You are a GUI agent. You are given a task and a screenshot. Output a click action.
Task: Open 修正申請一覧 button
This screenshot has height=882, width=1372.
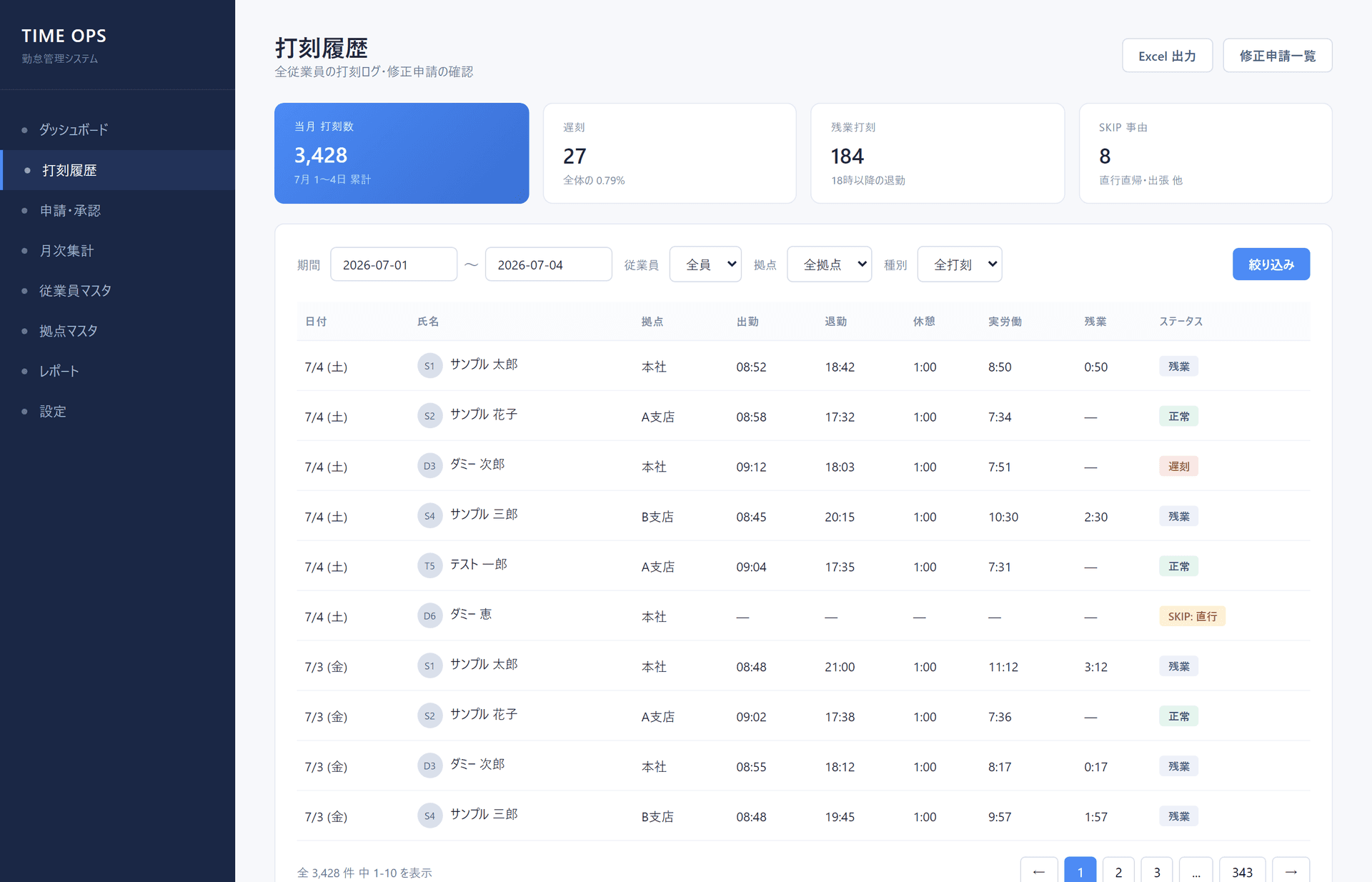coord(1277,56)
